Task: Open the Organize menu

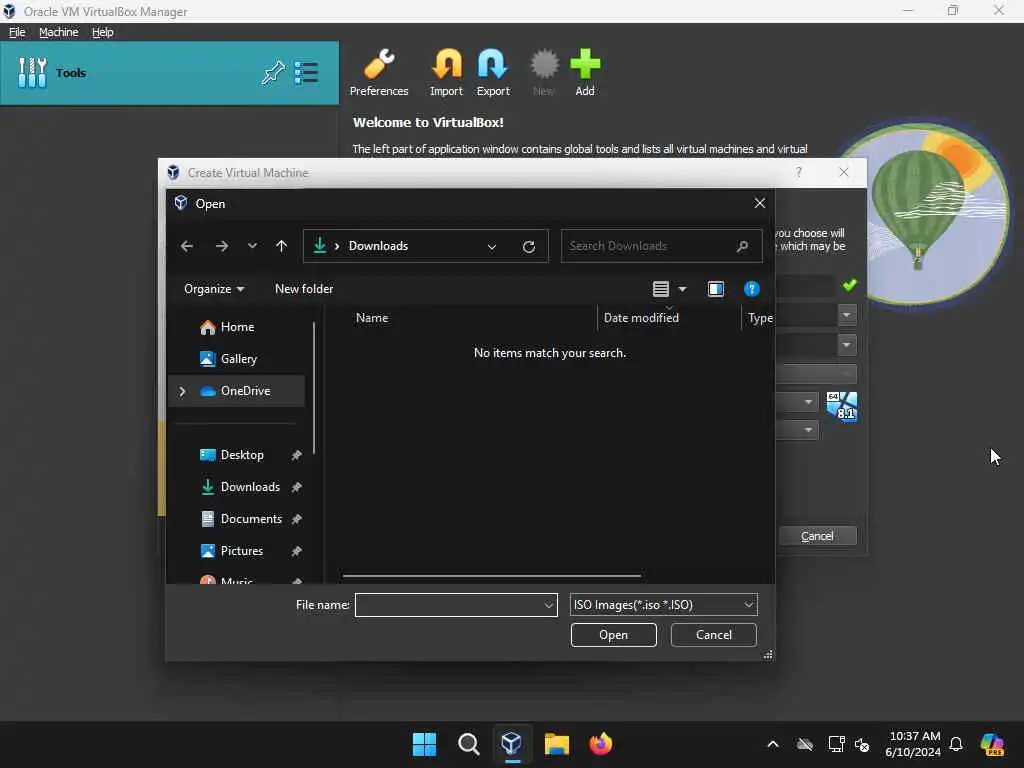Action: (214, 289)
